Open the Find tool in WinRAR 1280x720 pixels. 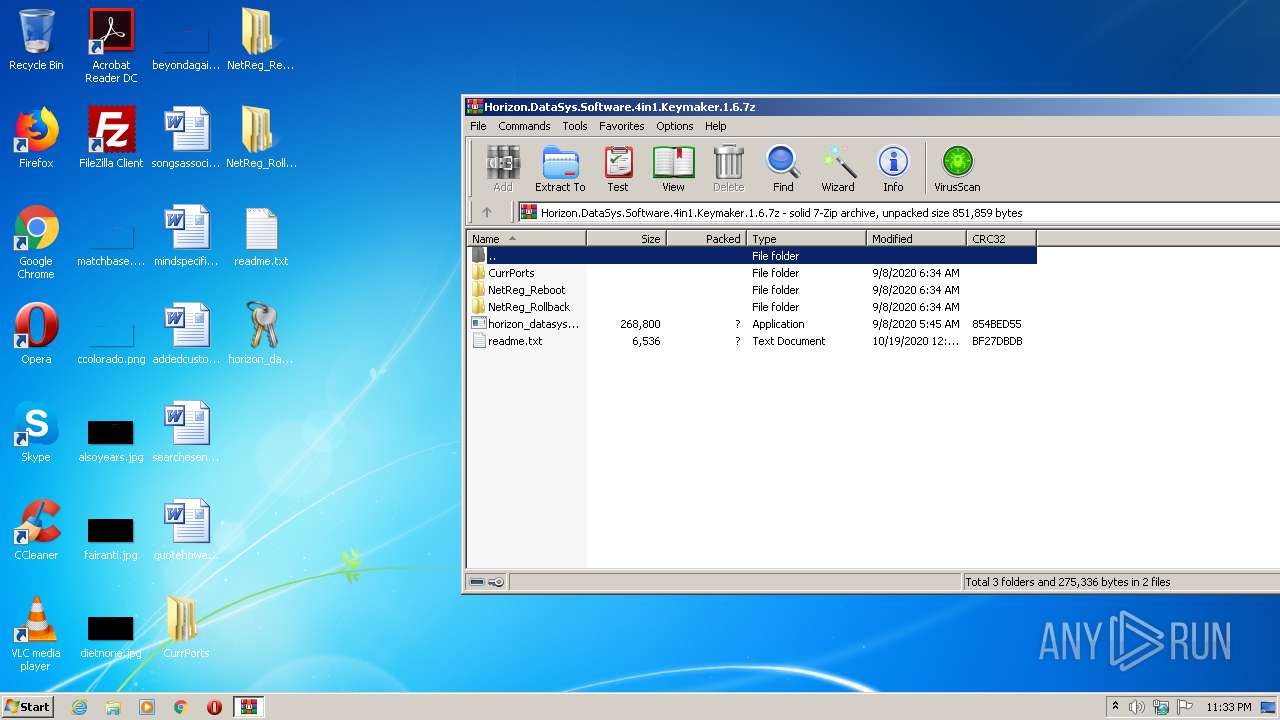[783, 168]
